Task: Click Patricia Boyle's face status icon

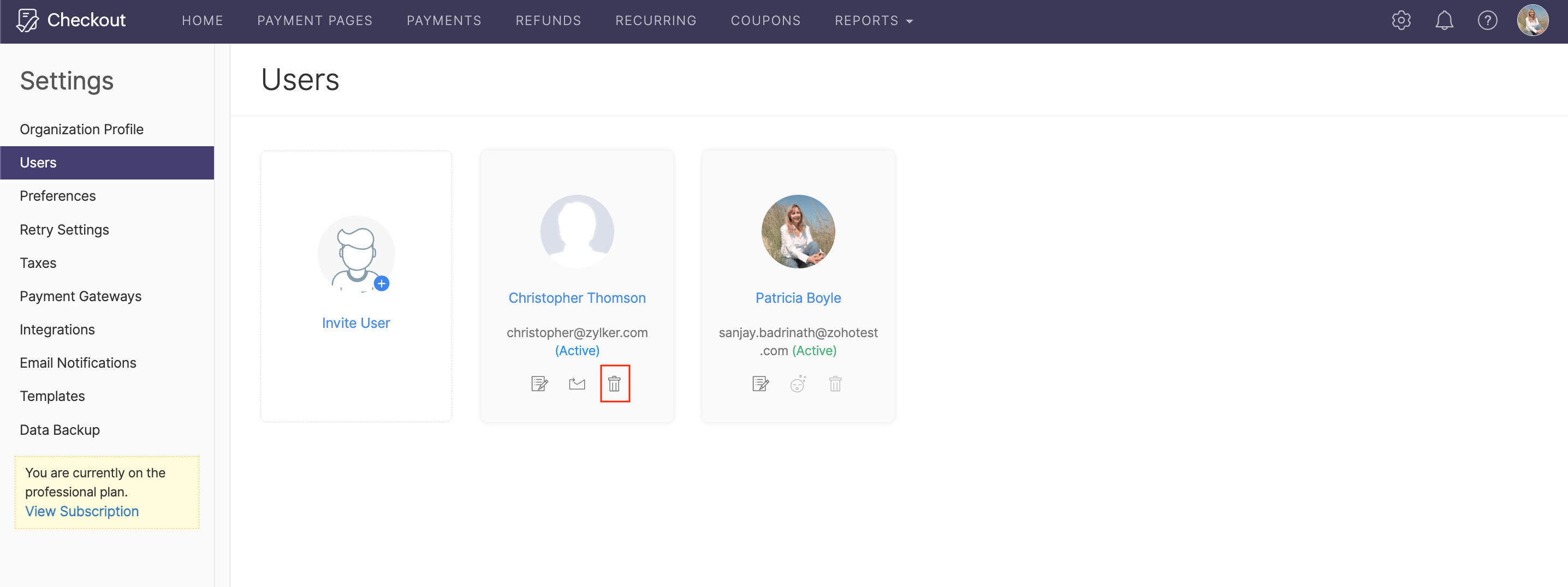Action: pyautogui.click(x=798, y=384)
